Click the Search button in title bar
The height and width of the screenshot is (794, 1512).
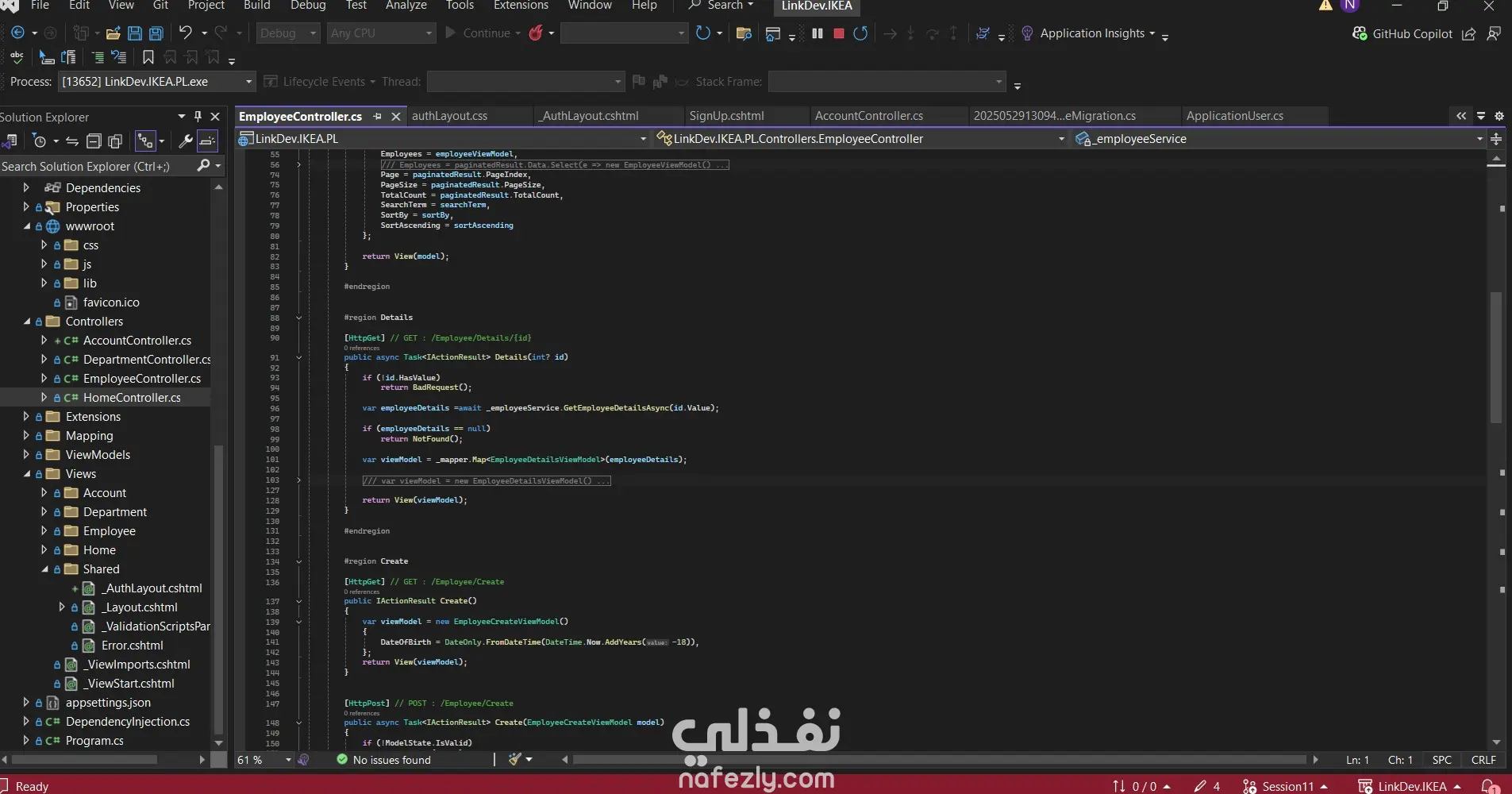[720, 6]
